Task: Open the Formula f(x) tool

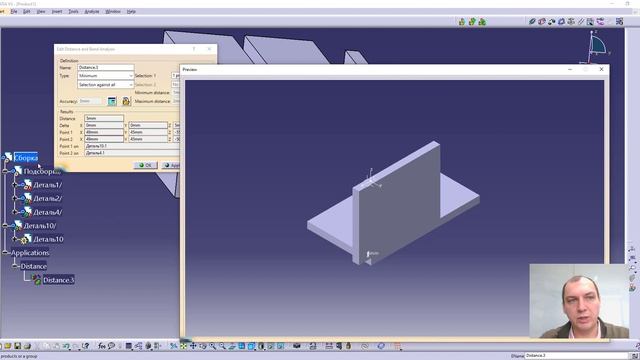Action: pyautogui.click(x=102, y=346)
